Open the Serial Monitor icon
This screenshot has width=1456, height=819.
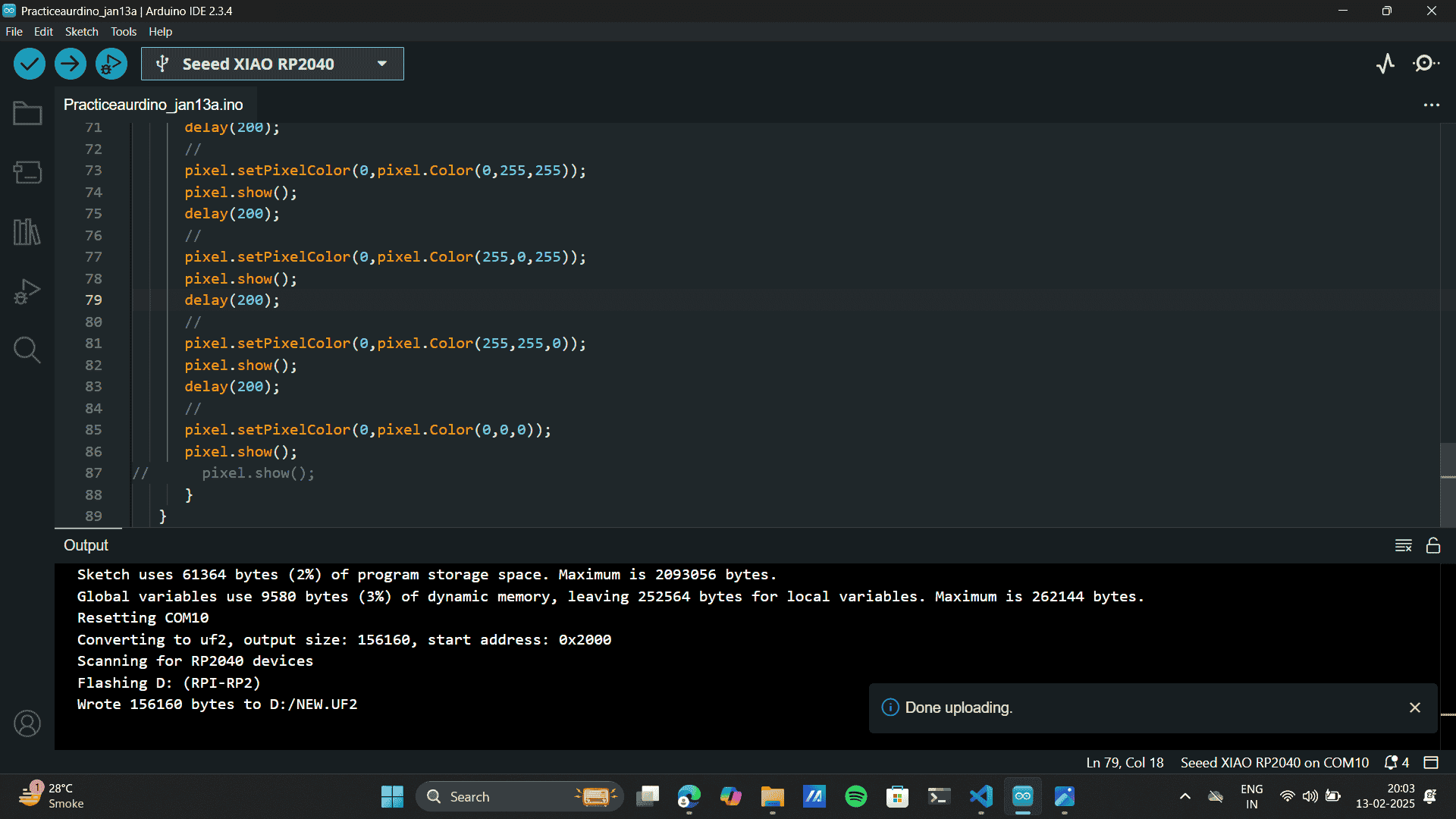tap(1426, 63)
